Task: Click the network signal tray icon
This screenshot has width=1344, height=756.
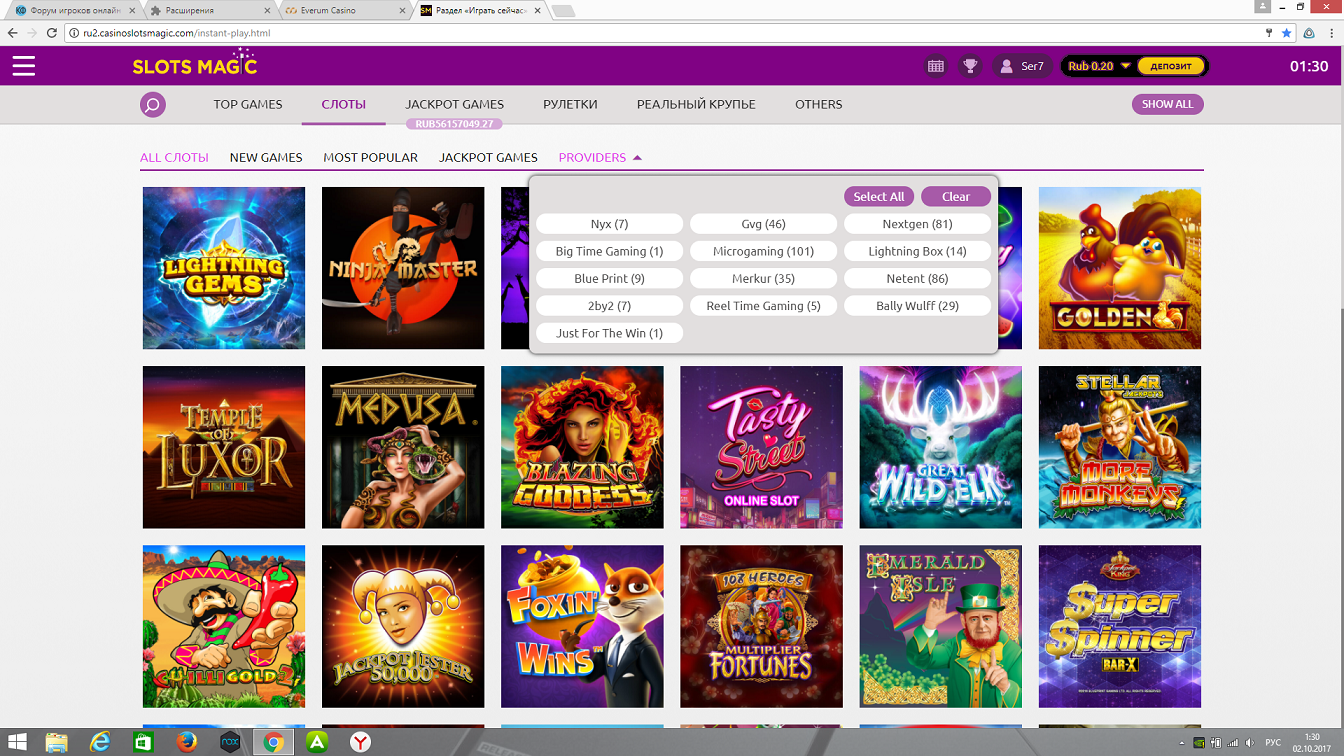Action: [x=1232, y=743]
